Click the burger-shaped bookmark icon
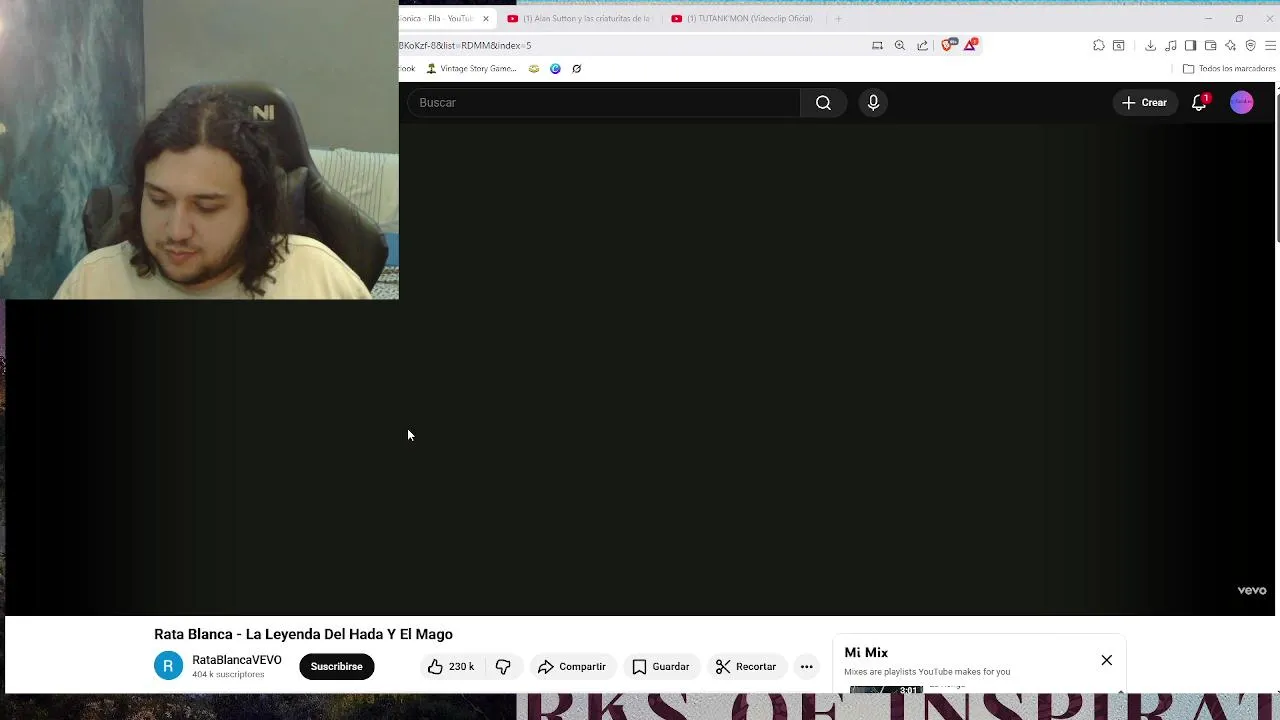Viewport: 1280px width, 720px height. [534, 69]
